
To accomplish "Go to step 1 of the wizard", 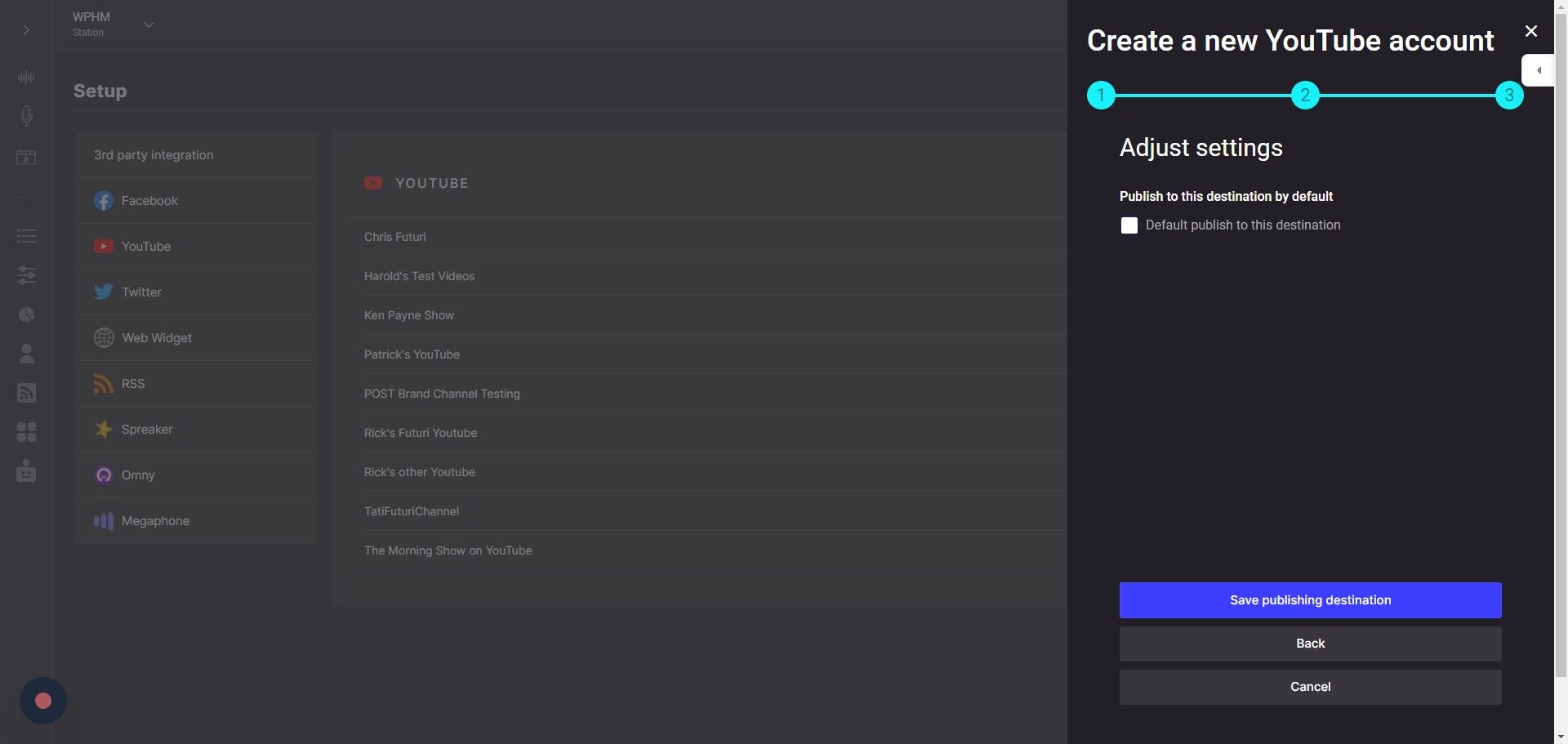I will pos(1101,96).
